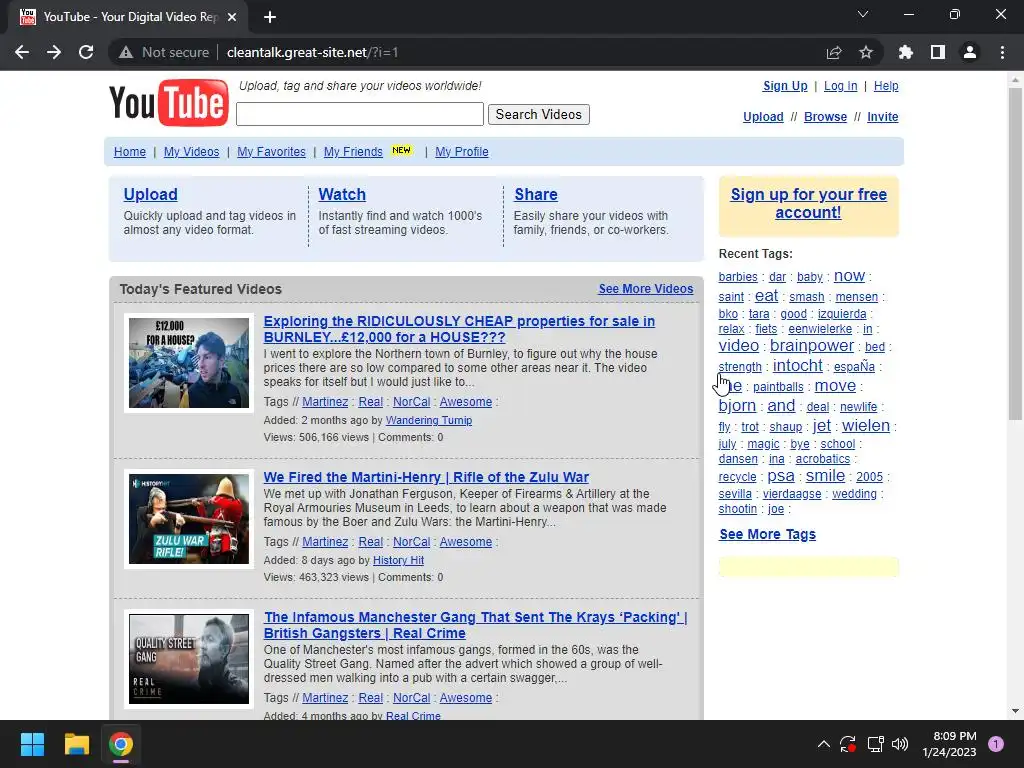Click Sign up for your free account

click(808, 203)
